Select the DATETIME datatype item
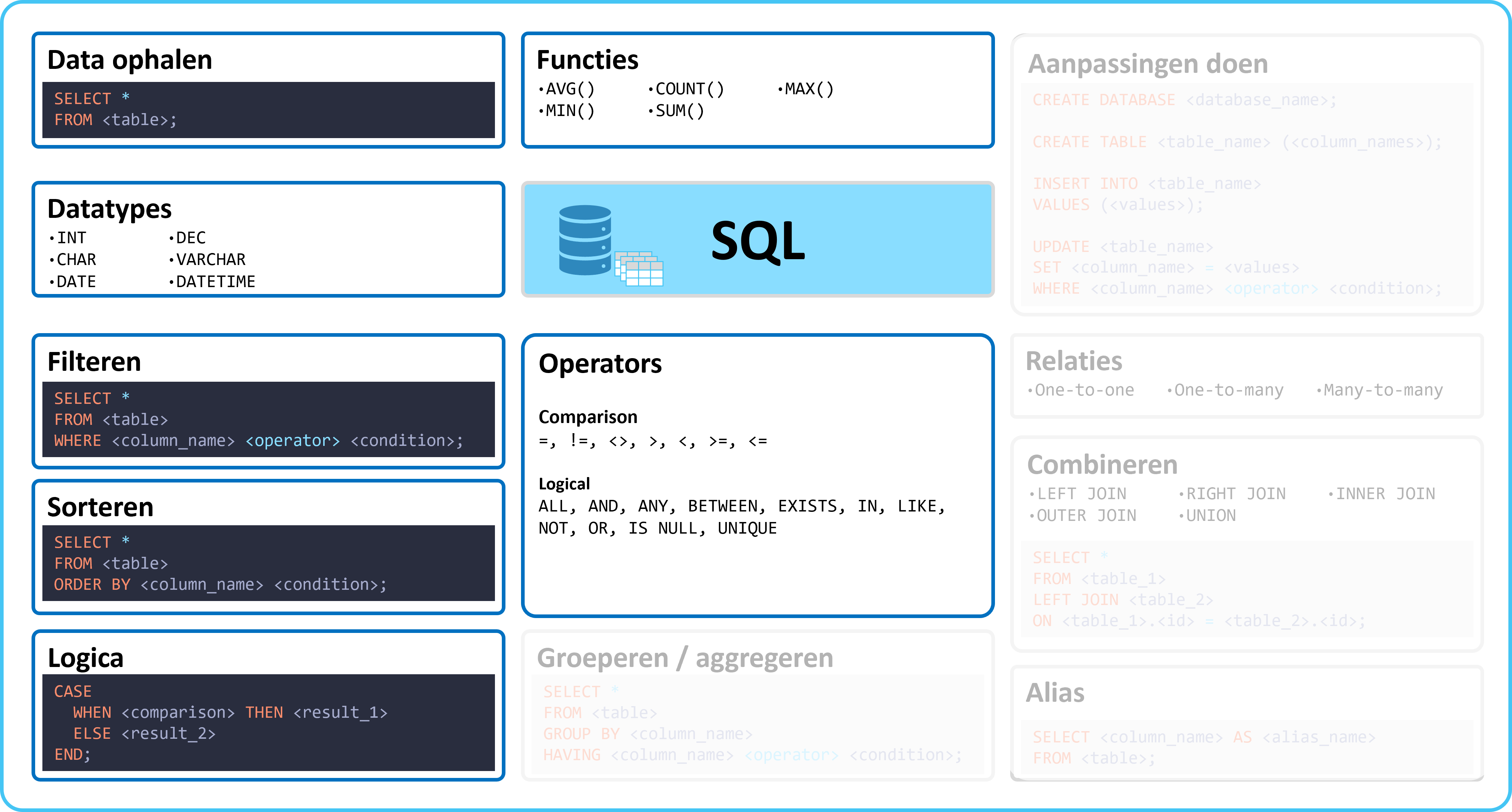1512x812 pixels. pos(212,282)
